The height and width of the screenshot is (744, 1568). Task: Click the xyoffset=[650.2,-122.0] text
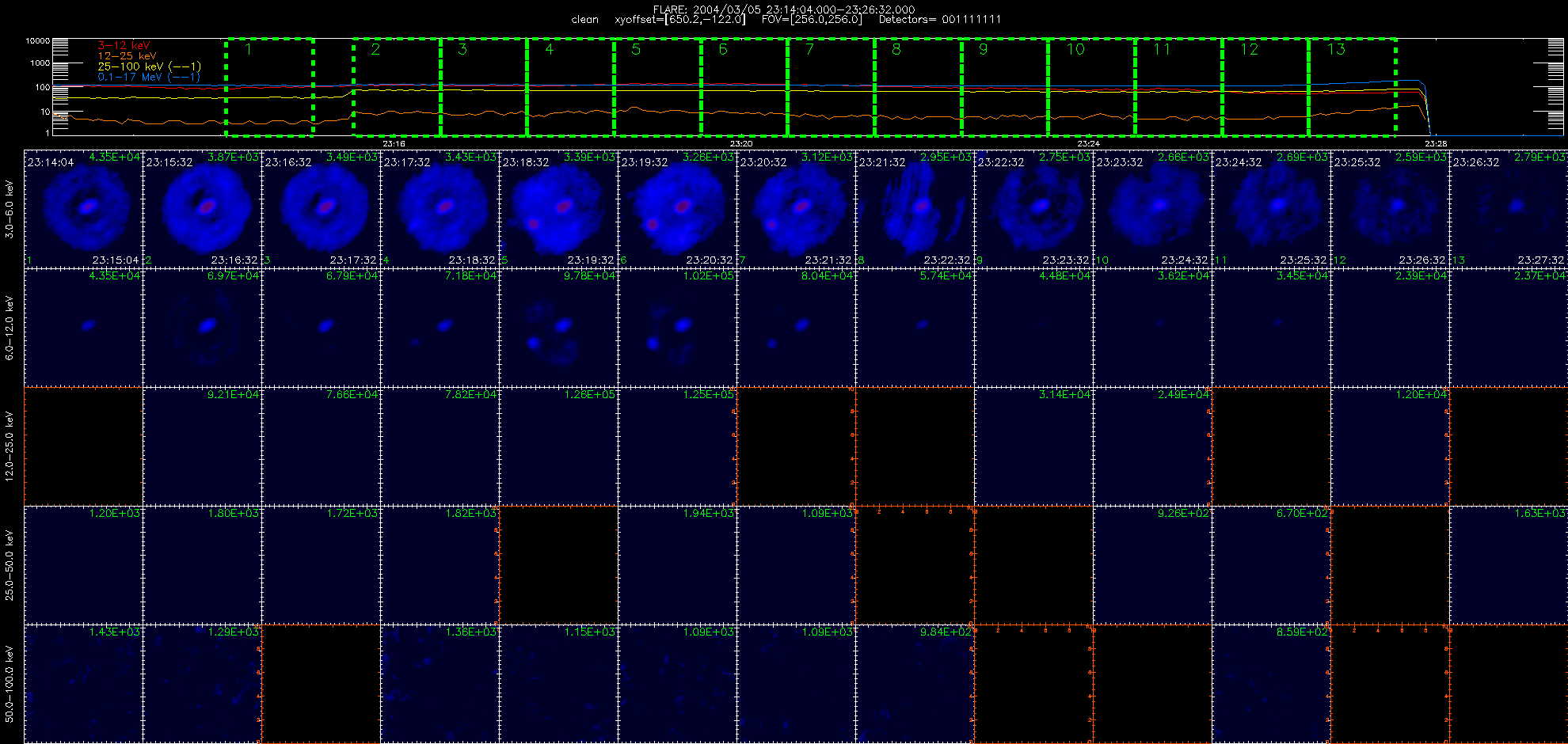click(680, 20)
